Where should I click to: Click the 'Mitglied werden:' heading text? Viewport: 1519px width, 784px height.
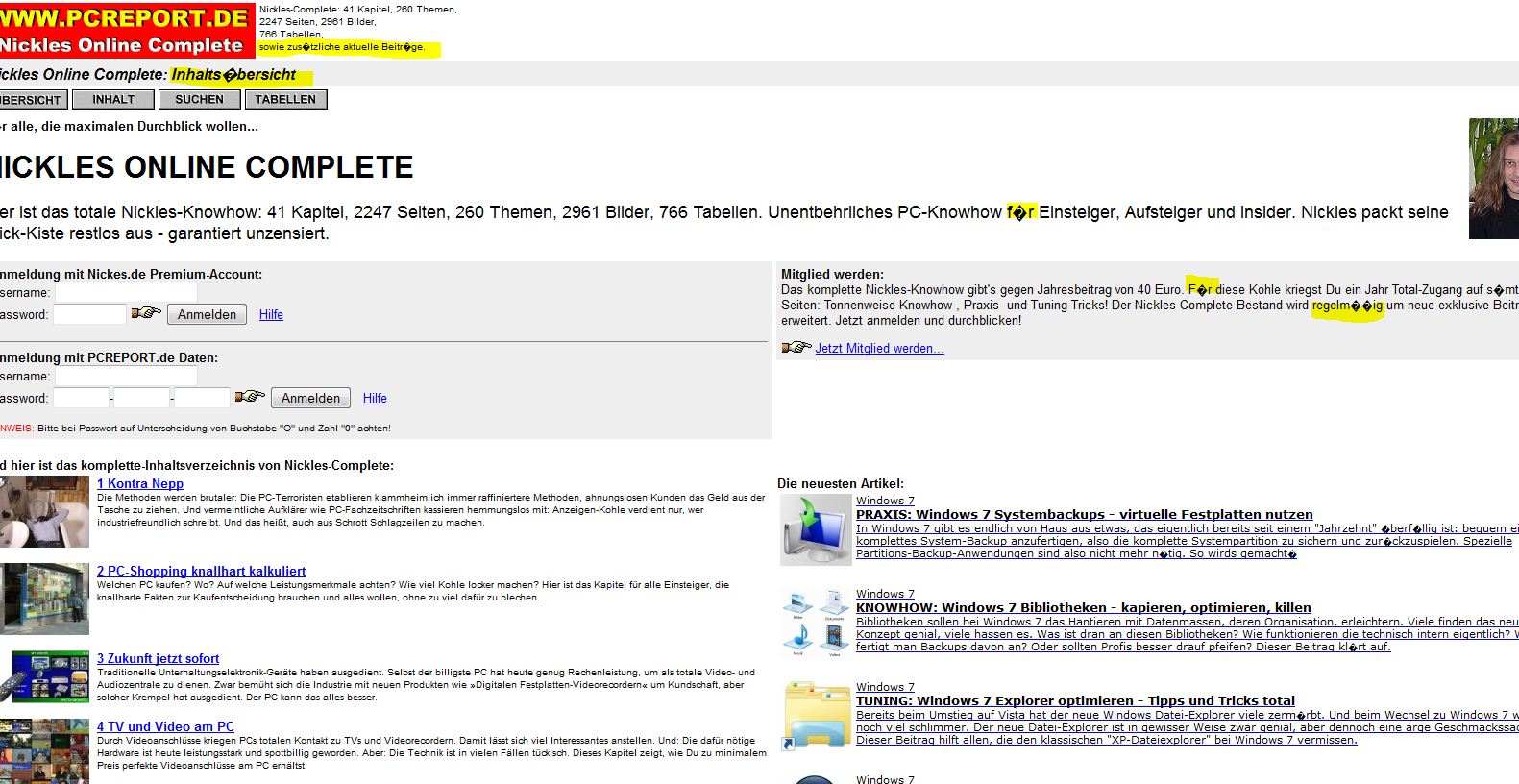click(832, 274)
